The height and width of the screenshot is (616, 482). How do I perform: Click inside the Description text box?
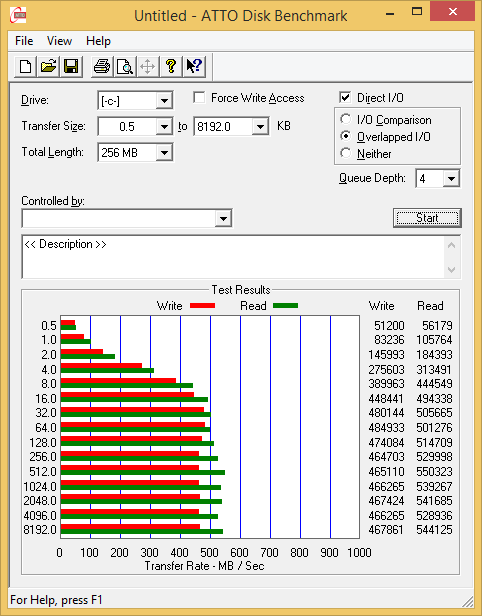tap(233, 257)
